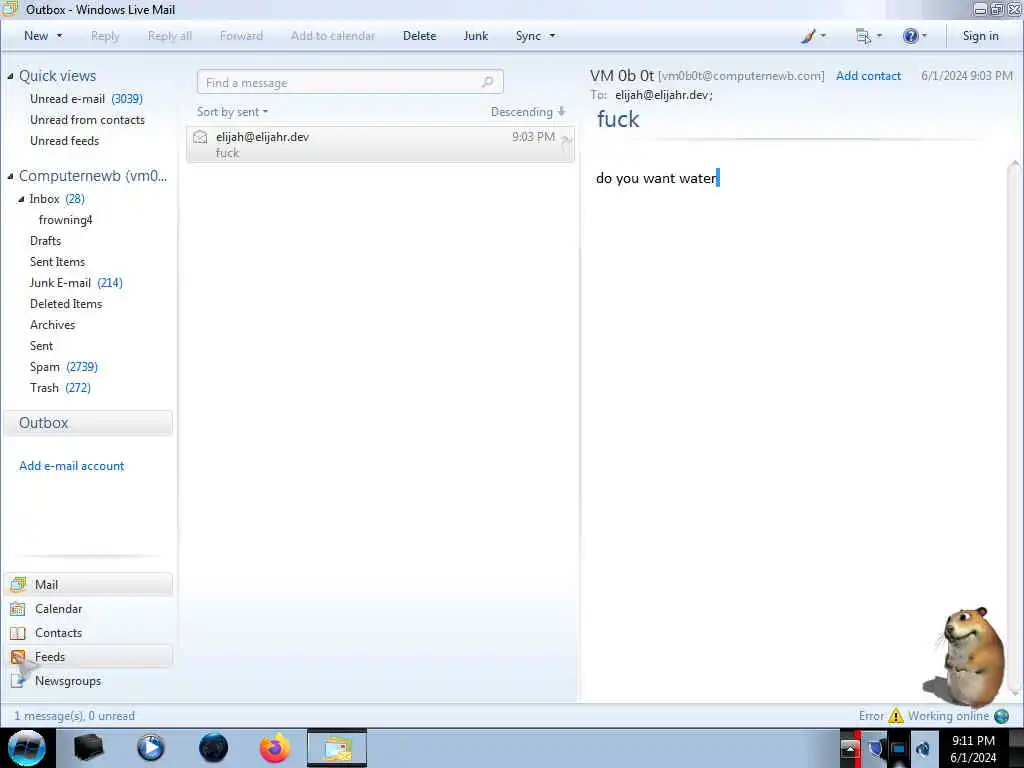Screen dimensions: 1024x768
Task: Open the Help dropdown arrow
Action: pyautogui.click(x=924, y=36)
